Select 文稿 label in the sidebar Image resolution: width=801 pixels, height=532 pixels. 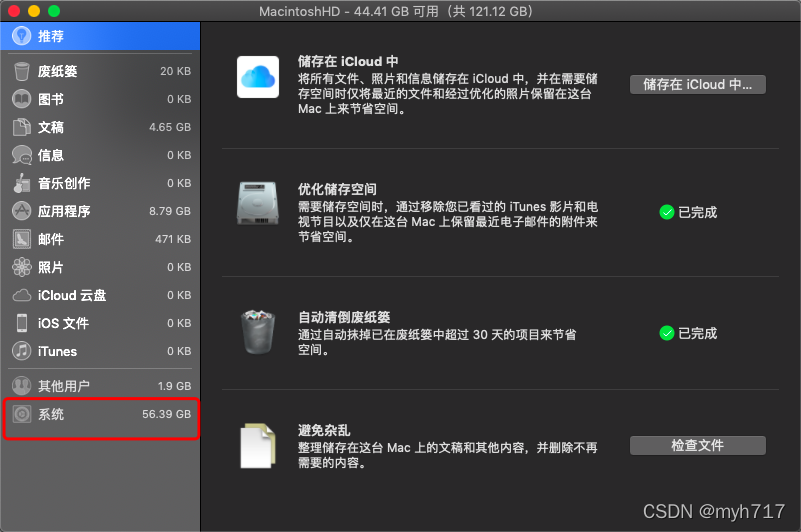coord(51,127)
